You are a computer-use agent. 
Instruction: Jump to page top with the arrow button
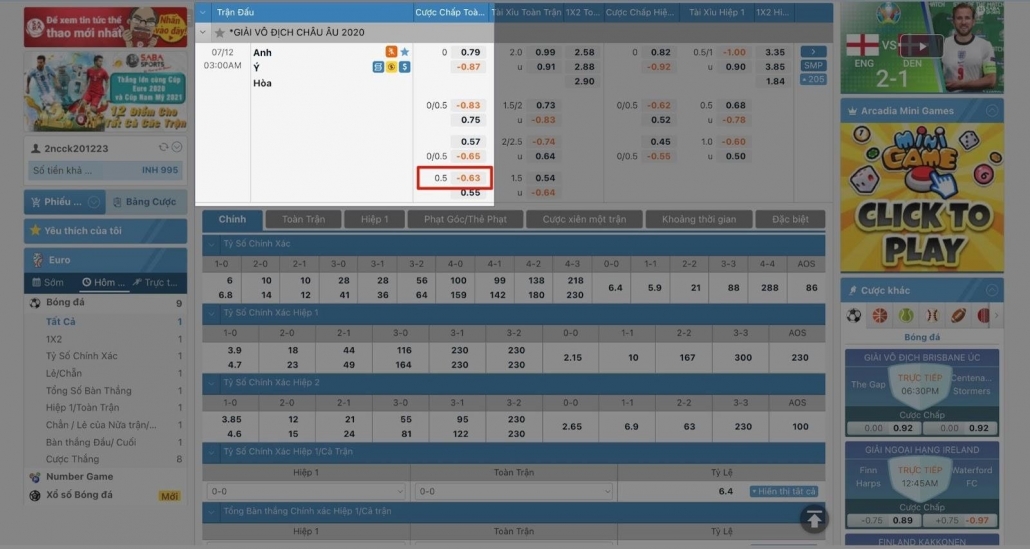pos(814,519)
